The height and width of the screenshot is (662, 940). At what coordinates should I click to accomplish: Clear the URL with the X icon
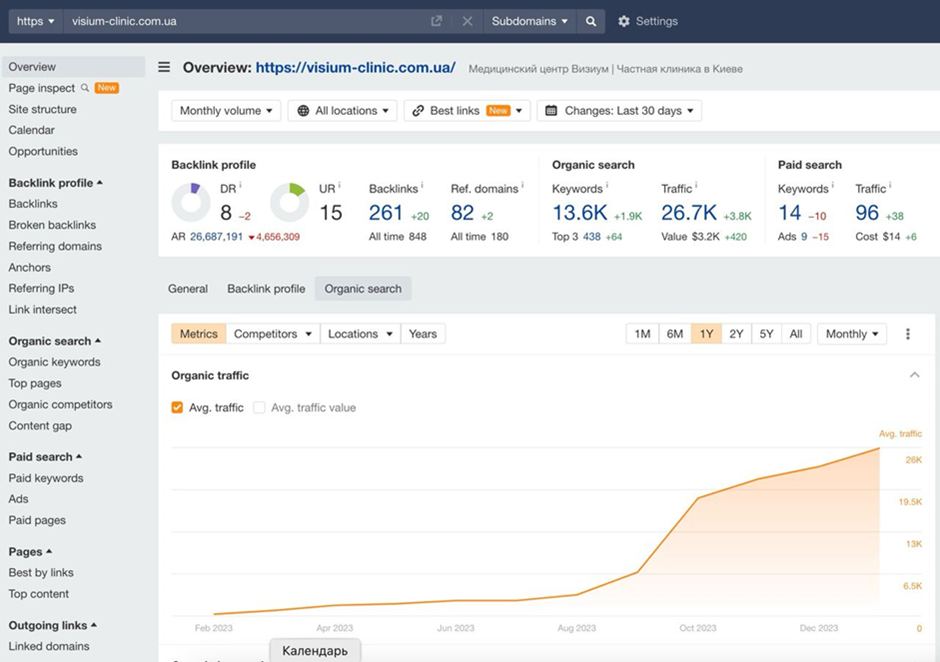point(467,21)
